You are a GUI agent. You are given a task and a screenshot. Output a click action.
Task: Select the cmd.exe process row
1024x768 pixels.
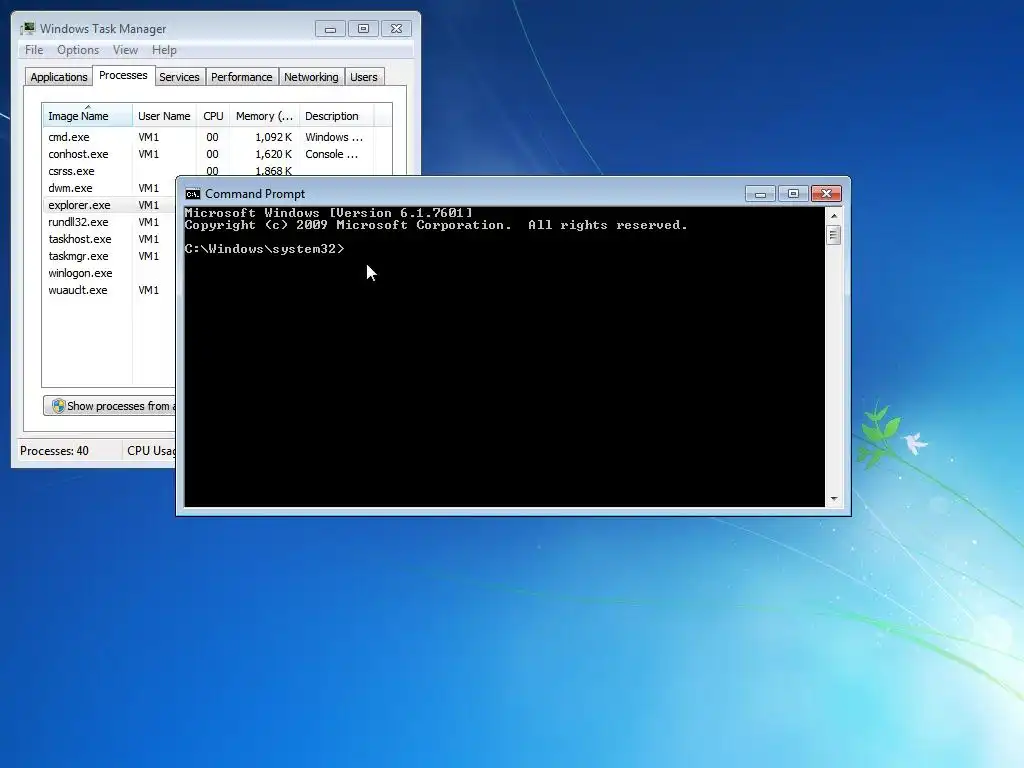point(217,137)
